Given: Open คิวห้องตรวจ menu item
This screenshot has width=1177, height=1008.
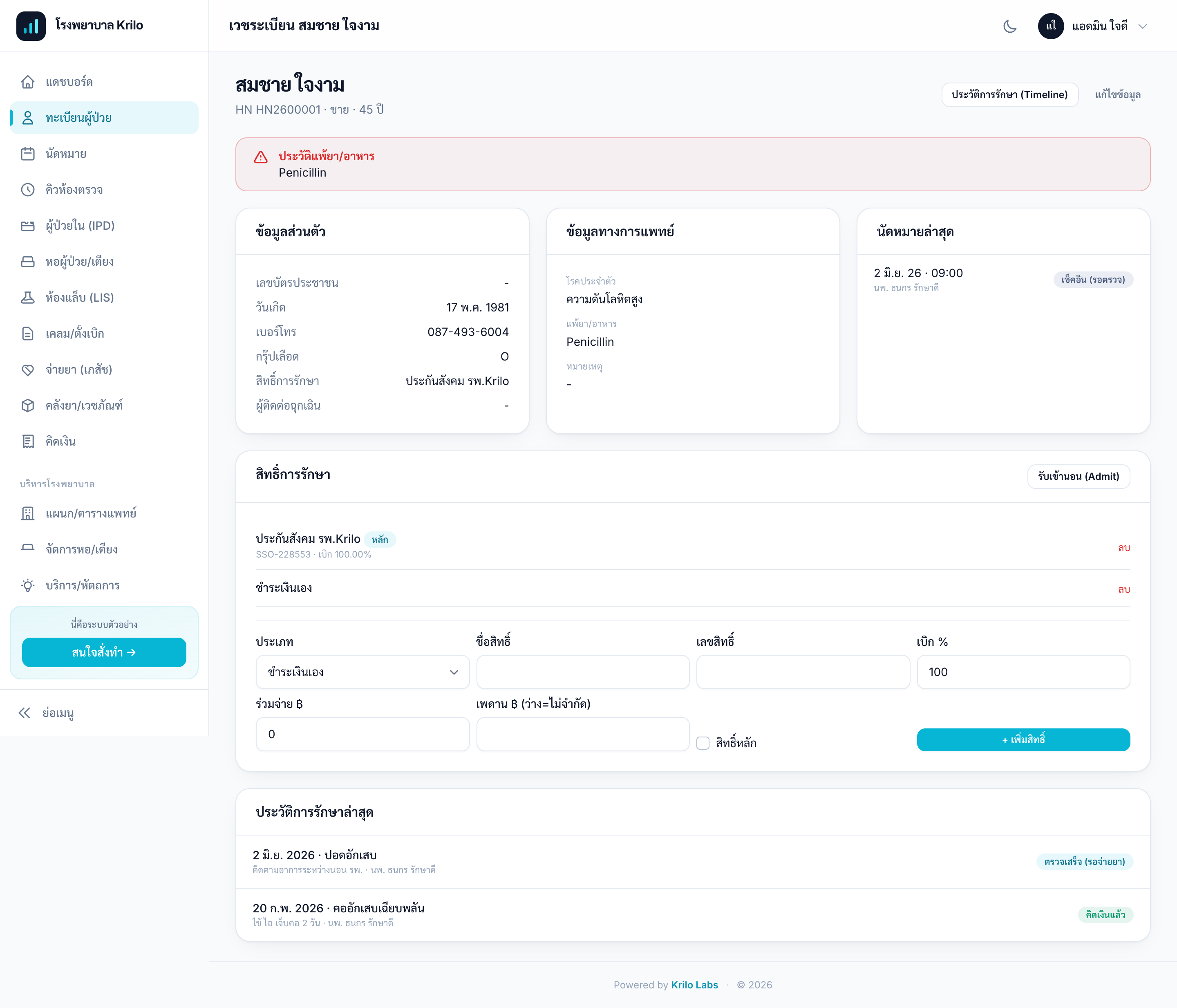Looking at the screenshot, I should (104, 190).
